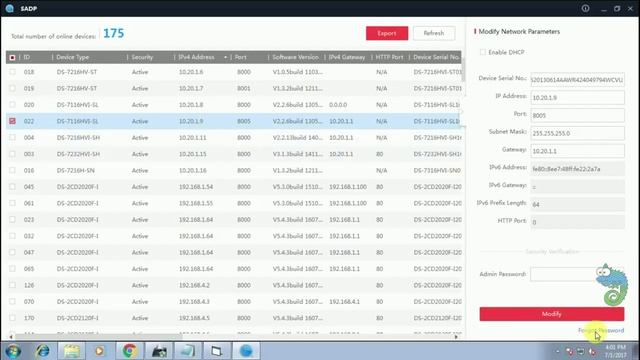Click the horizontal scrollbar under device table
Viewport: 640px width, 360px height.
coord(98,337)
